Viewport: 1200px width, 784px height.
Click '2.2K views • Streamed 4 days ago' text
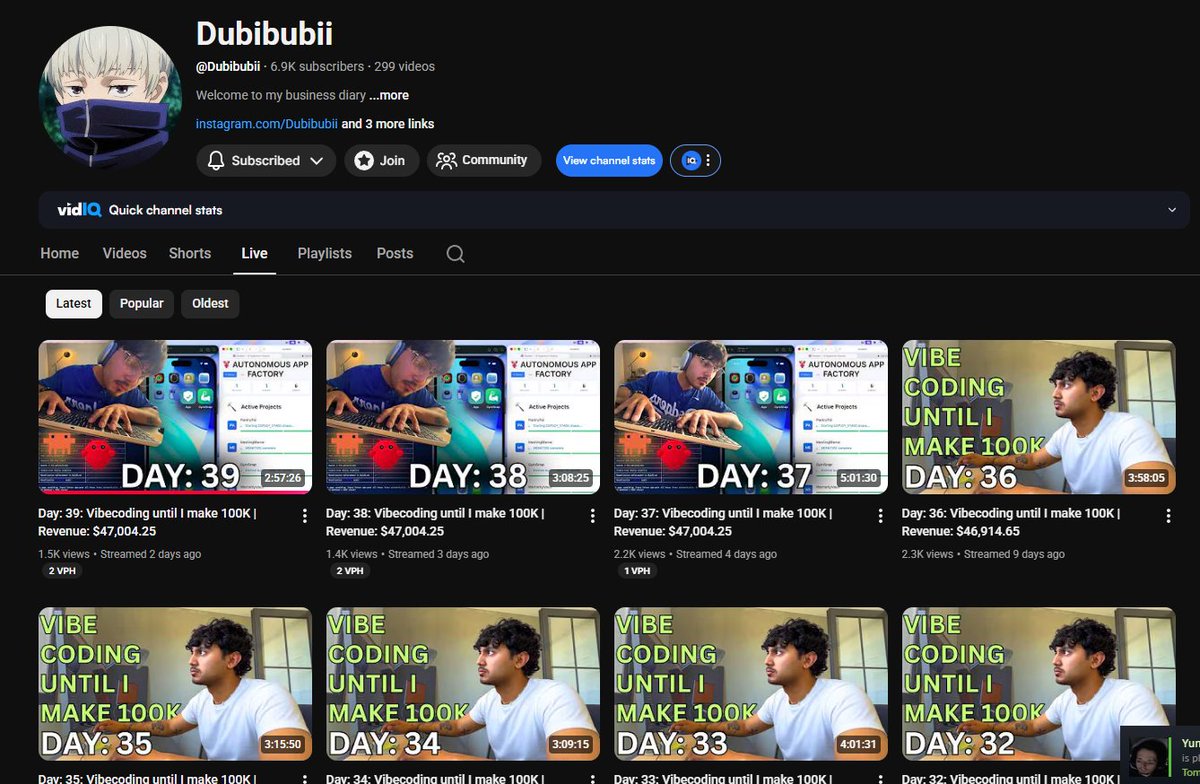(696, 553)
